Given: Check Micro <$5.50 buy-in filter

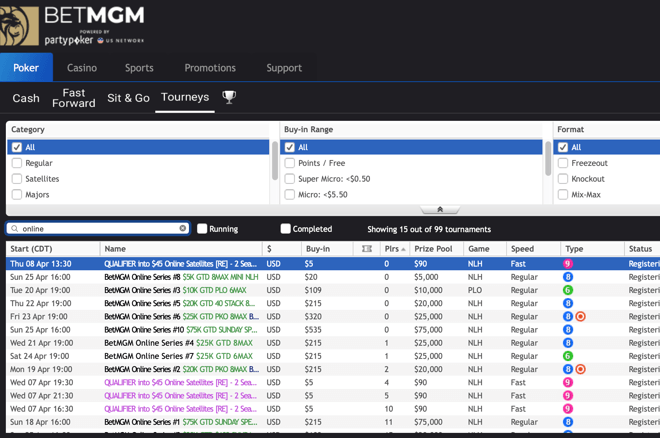Looking at the screenshot, I should coord(290,194).
